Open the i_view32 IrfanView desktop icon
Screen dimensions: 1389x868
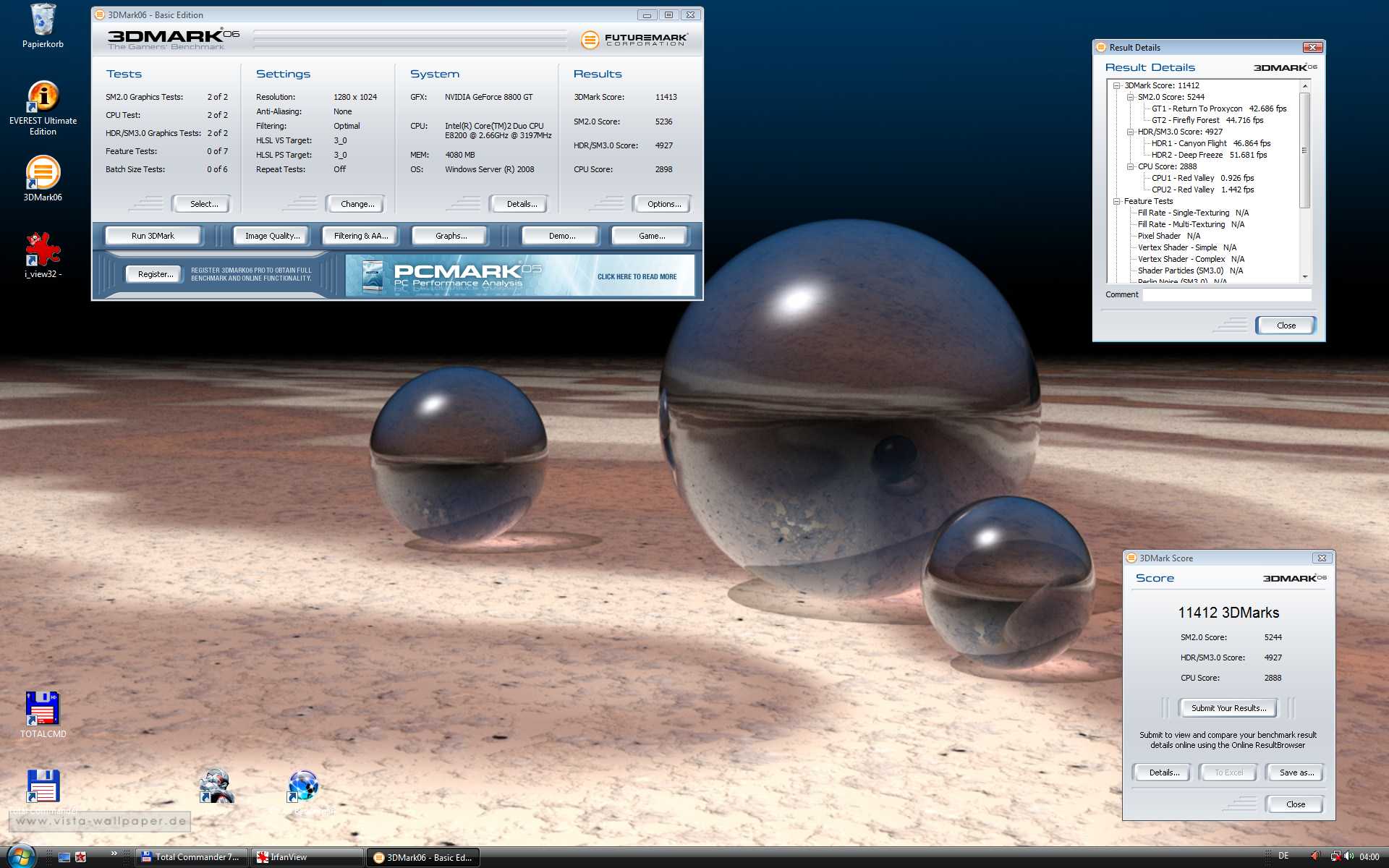pyautogui.click(x=43, y=250)
